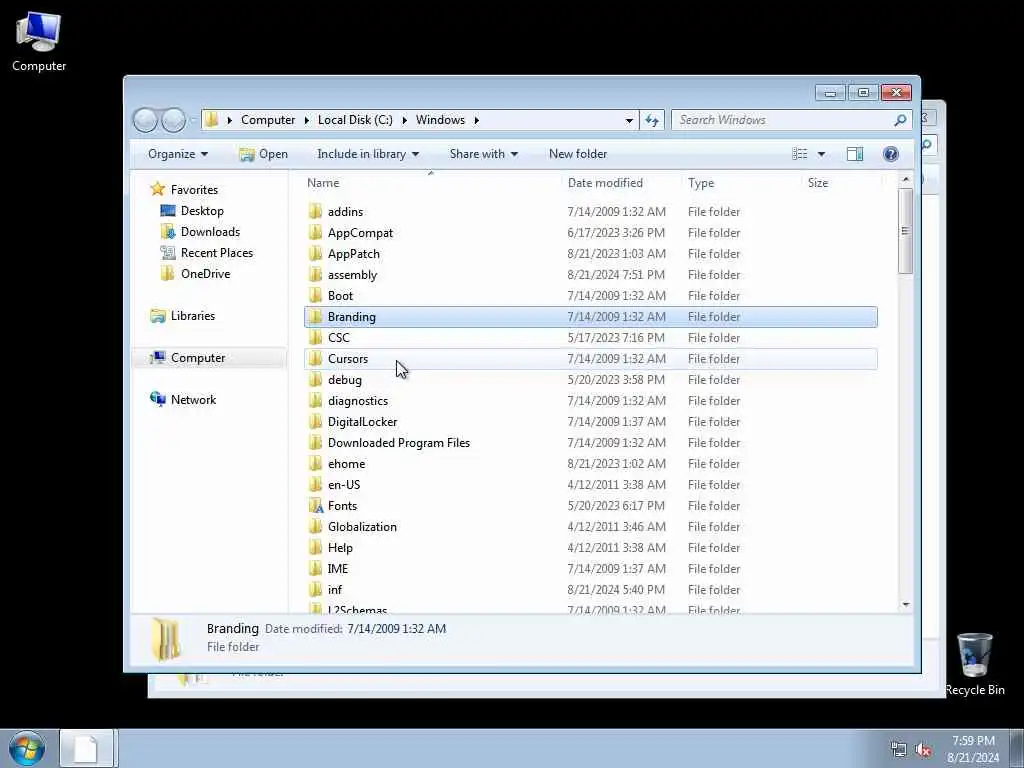This screenshot has height=768, width=1024.
Task: Expand the view options dropdown arrow
Action: pyautogui.click(x=821, y=154)
